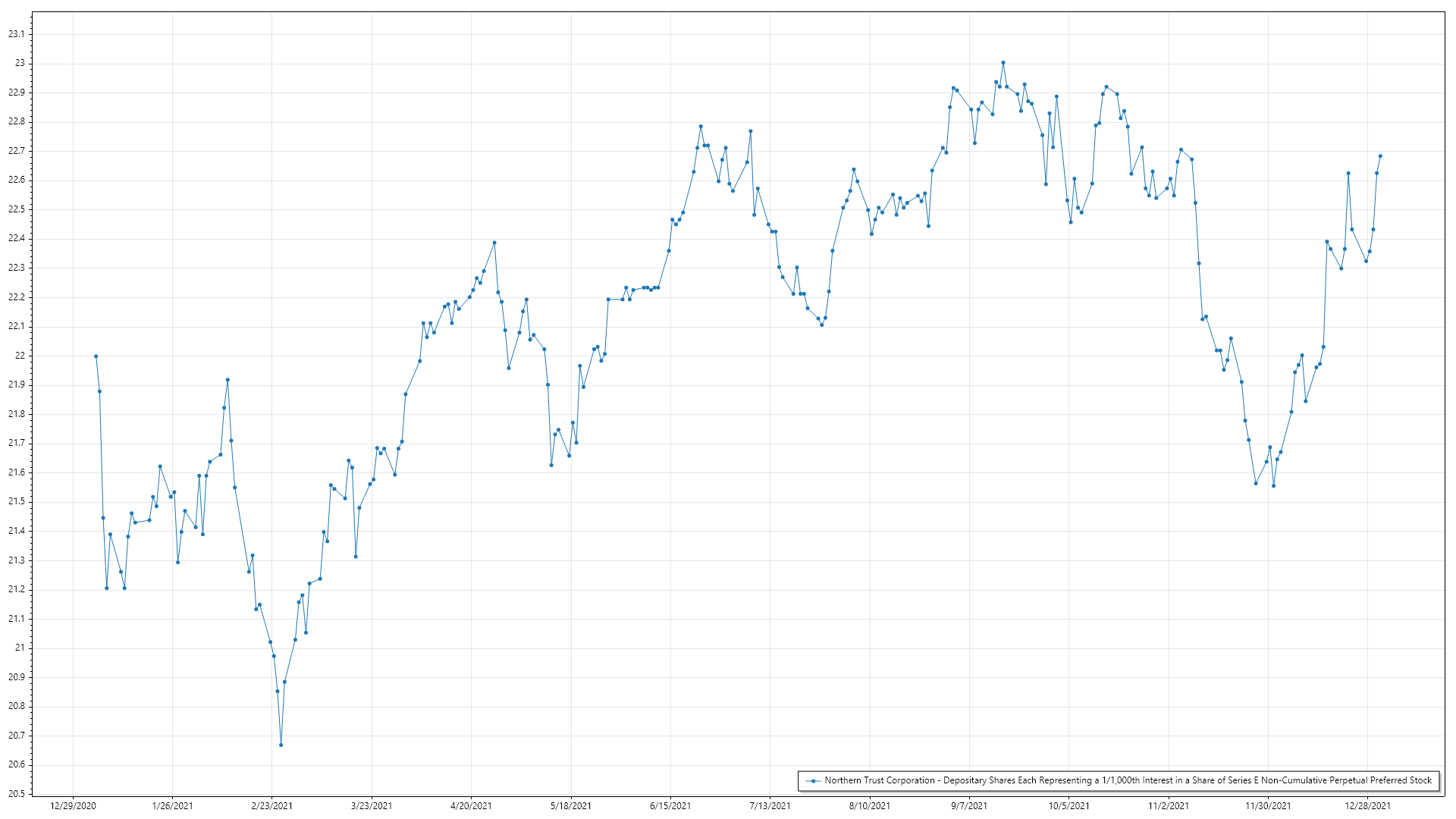1456x819 pixels.
Task: Click the 10/5/2021 x-axis date label
Action: 1068,806
